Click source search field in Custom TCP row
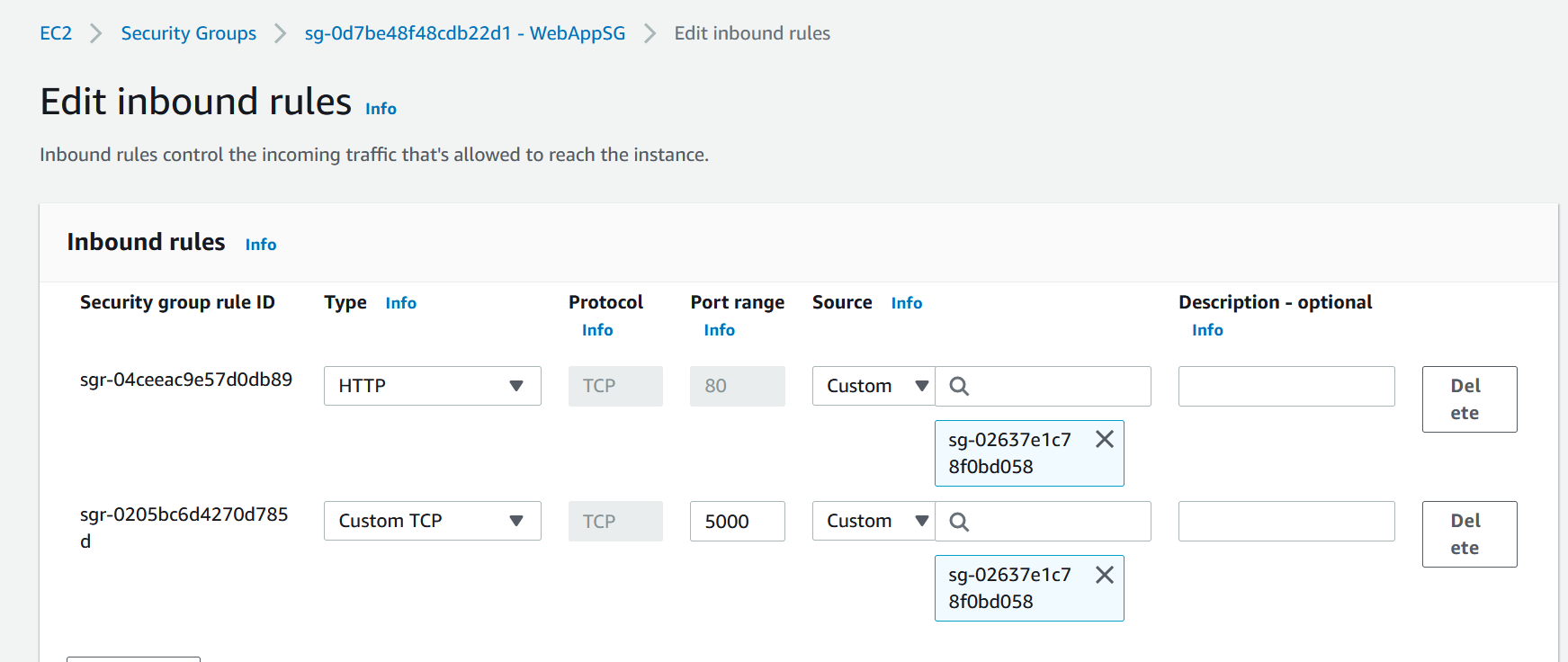The width and height of the screenshot is (1568, 662). coord(1044,521)
